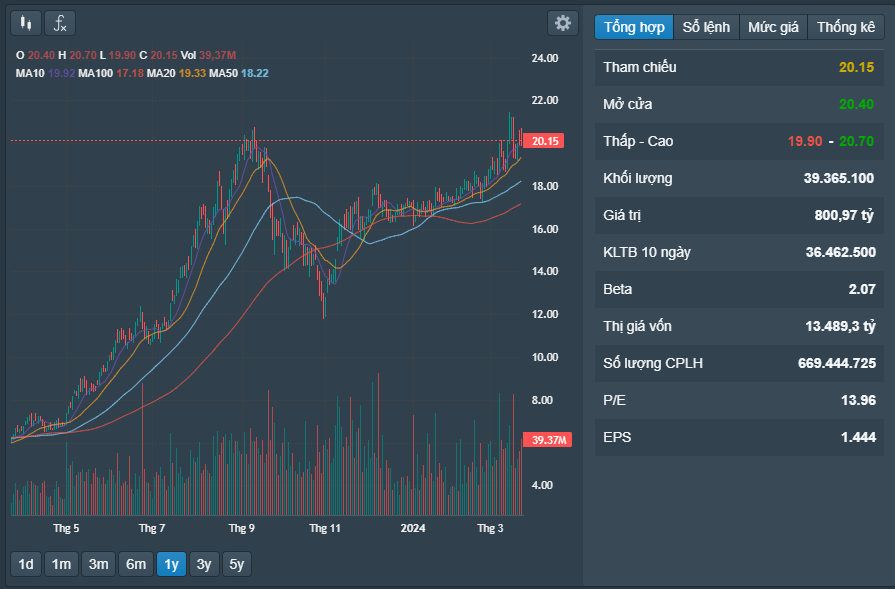Switch to the Mức giá tab

[773, 27]
